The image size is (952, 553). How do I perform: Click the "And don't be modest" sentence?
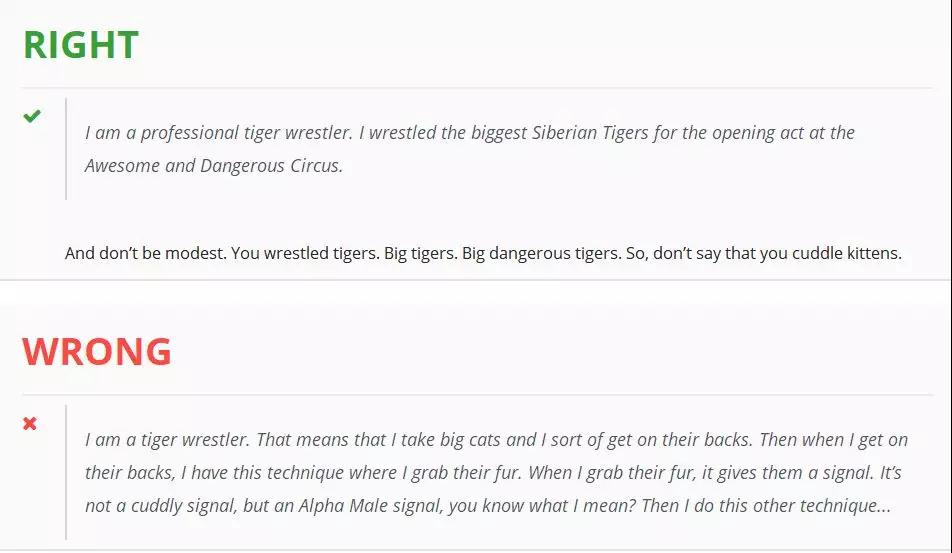145,253
